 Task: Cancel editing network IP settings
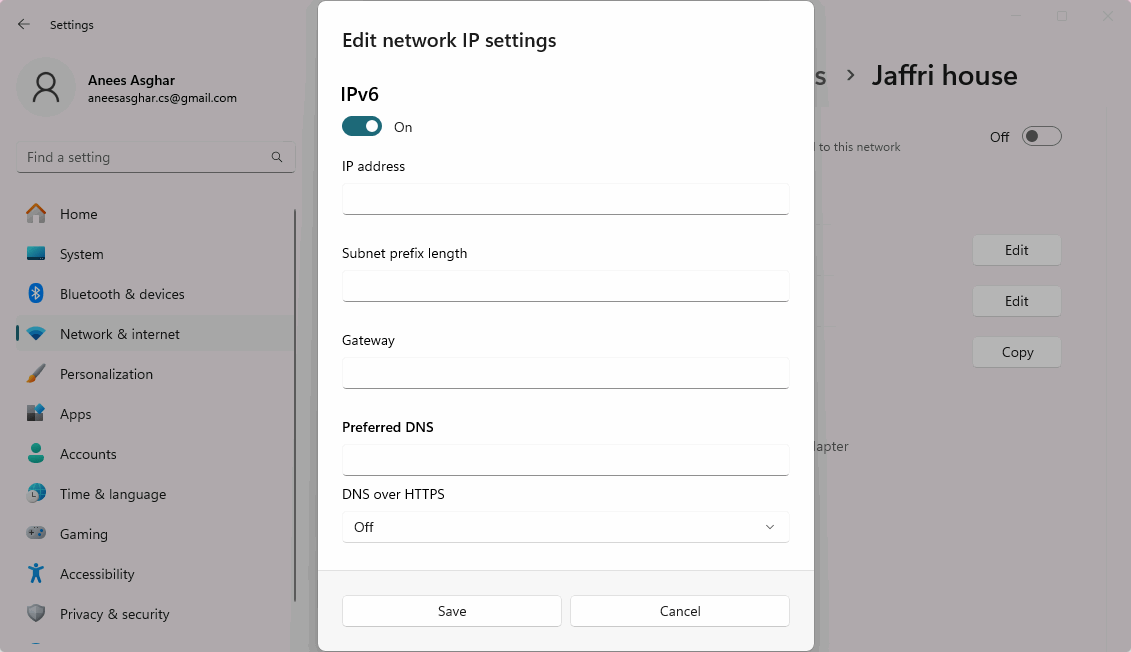[680, 611]
